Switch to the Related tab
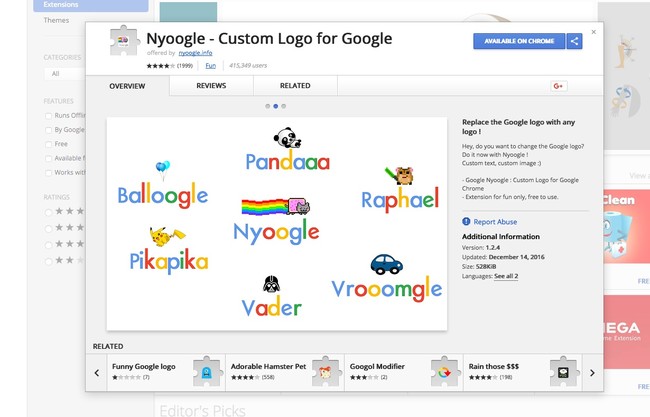 295,86
